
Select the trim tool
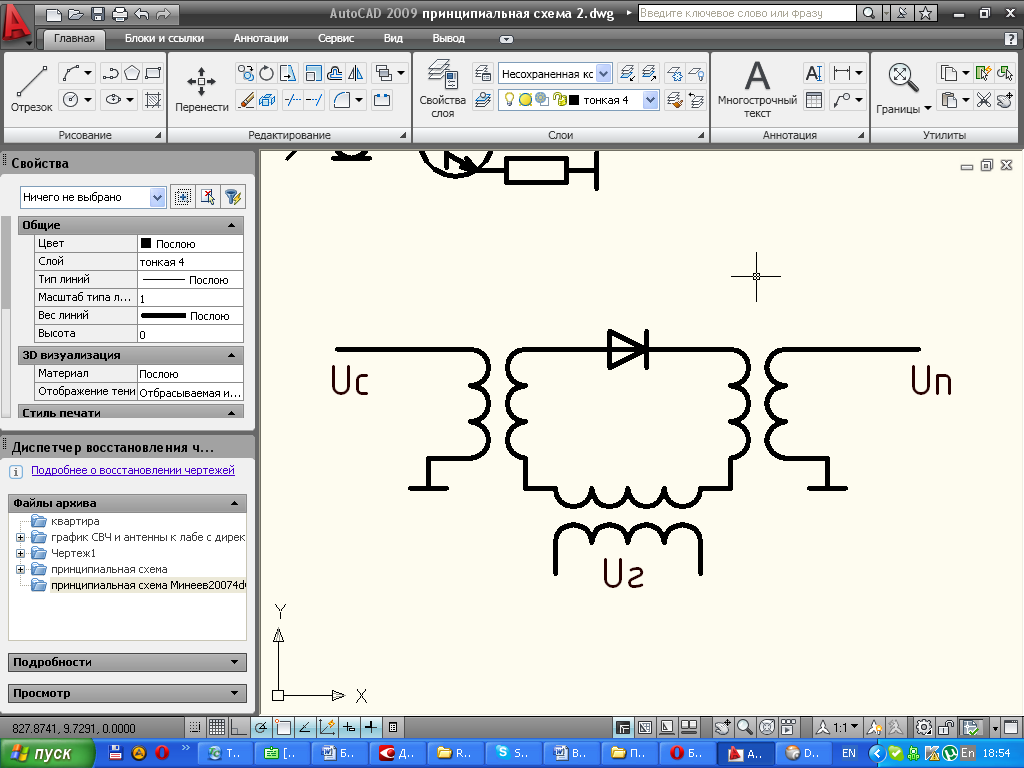pyautogui.click(x=293, y=100)
